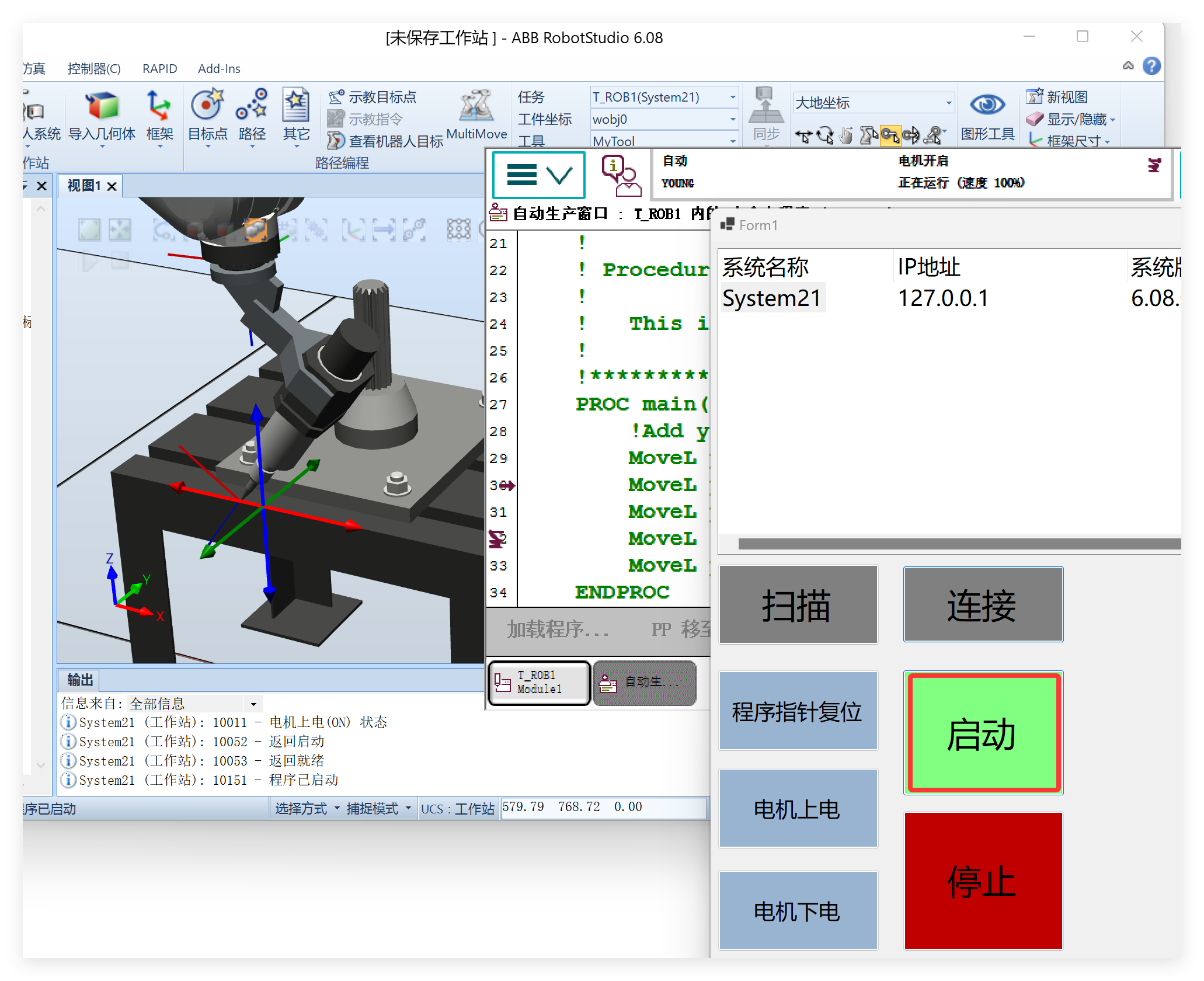Click the green Start (启动) button

[983, 733]
